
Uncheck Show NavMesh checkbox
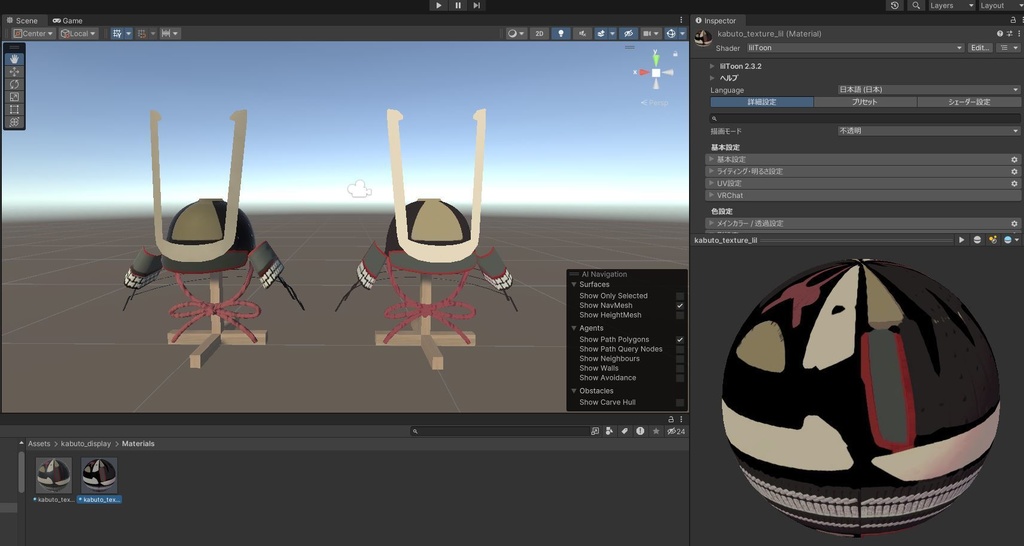(x=680, y=306)
